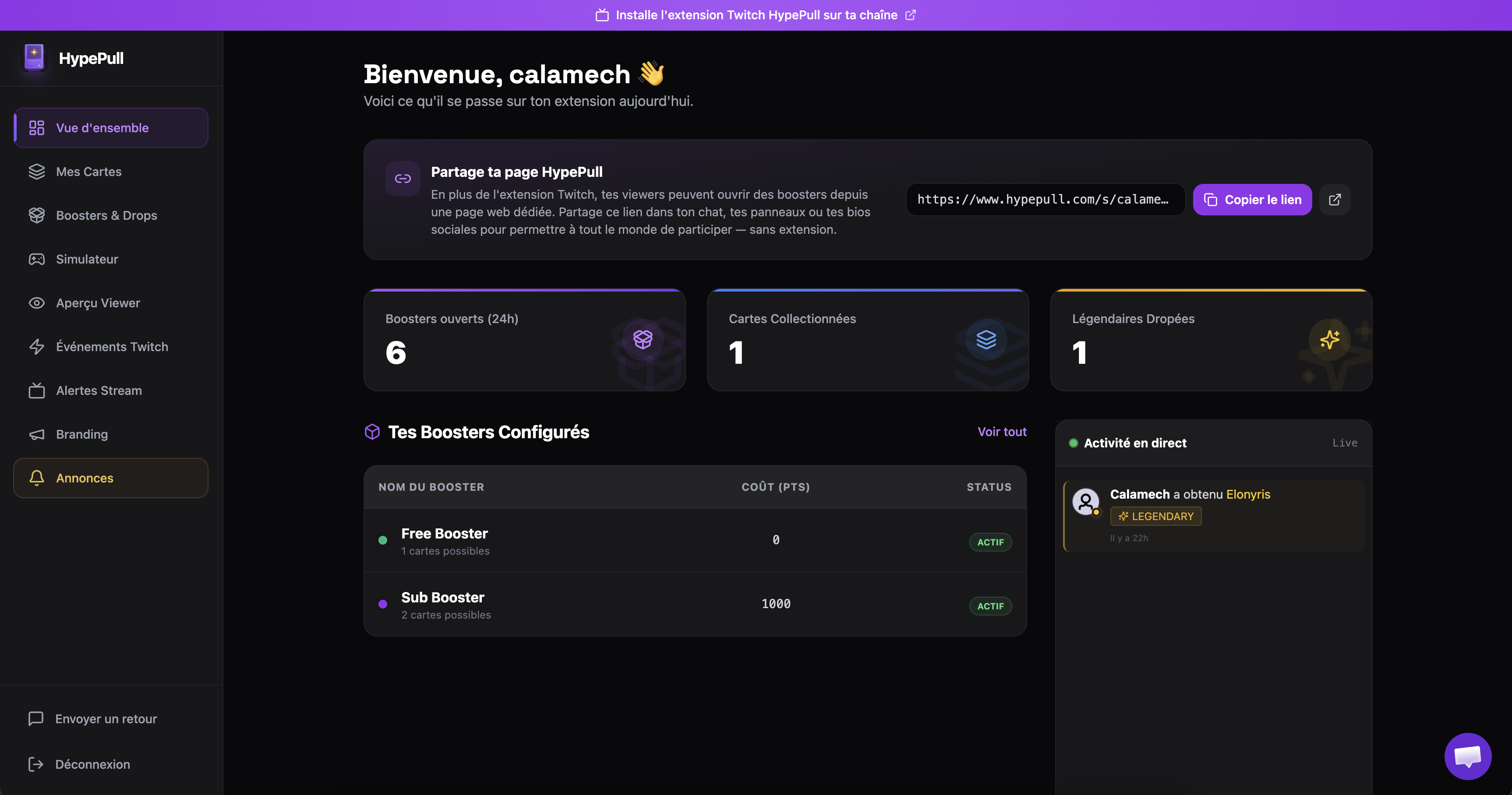
Task: Click ACTIF badge for Sub Booster
Action: [990, 606]
